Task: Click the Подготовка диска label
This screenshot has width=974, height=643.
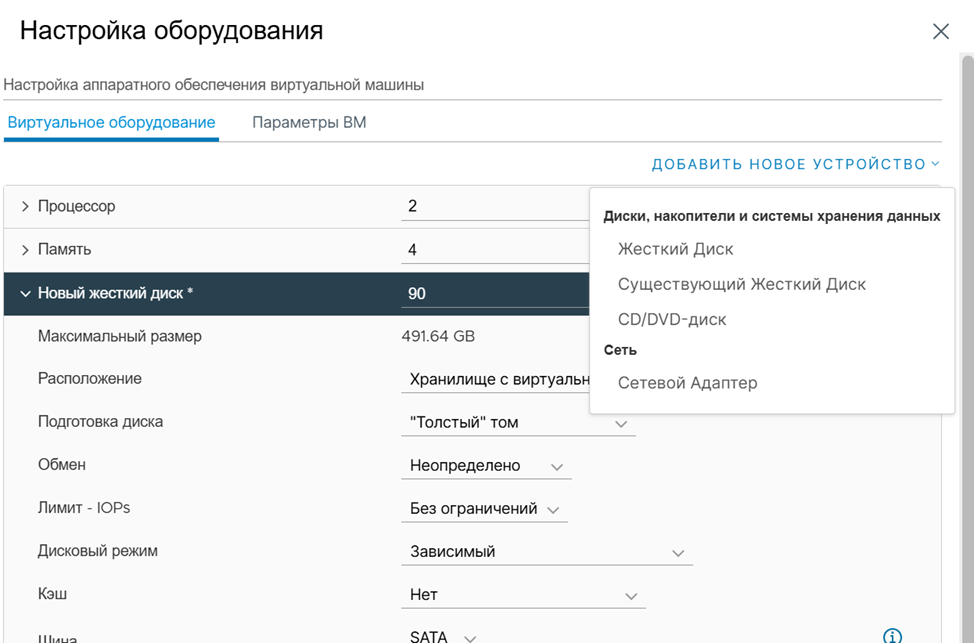Action: tap(101, 422)
